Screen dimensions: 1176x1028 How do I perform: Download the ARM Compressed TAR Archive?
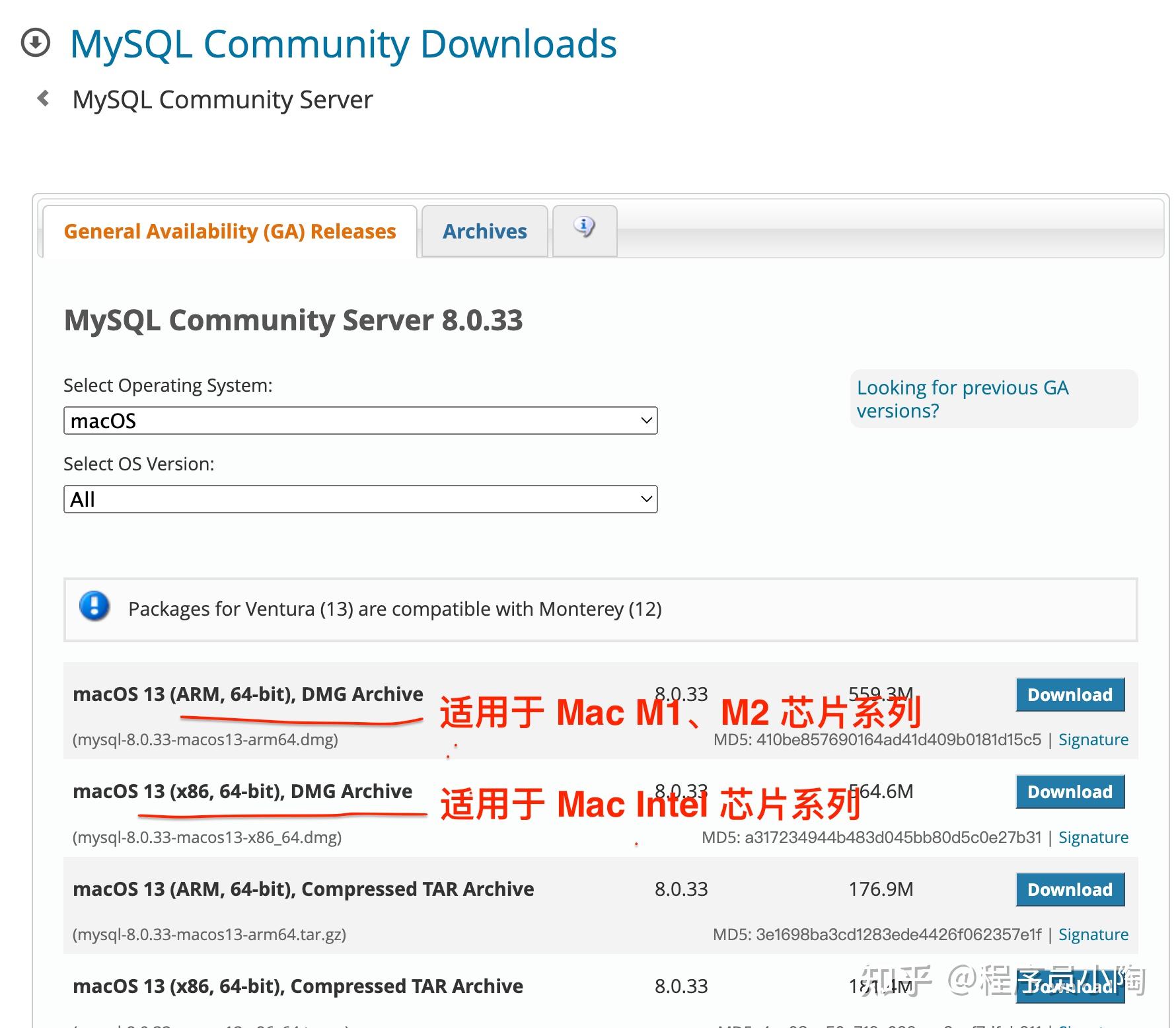1070,889
